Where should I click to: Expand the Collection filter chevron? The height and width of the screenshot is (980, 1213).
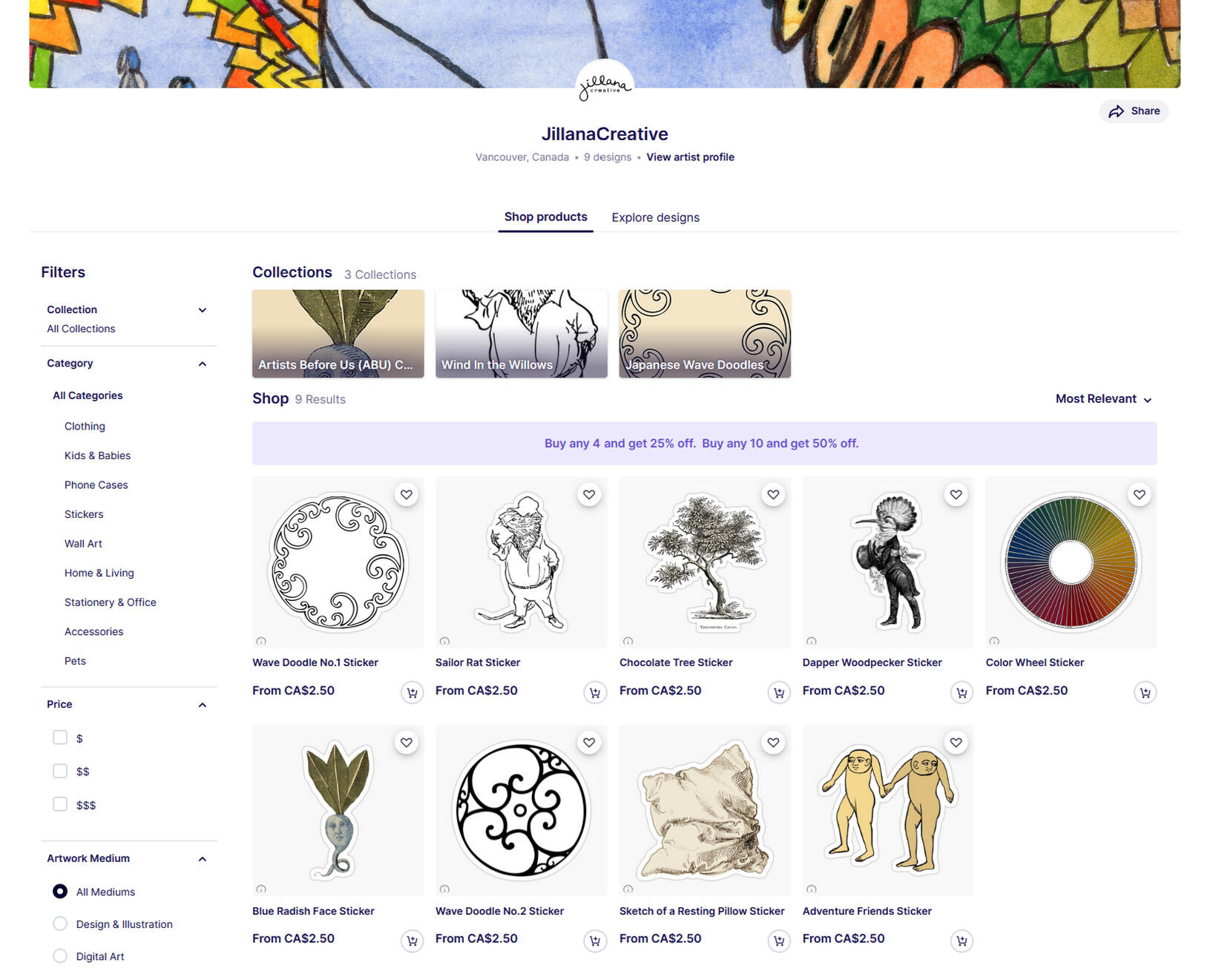point(202,310)
